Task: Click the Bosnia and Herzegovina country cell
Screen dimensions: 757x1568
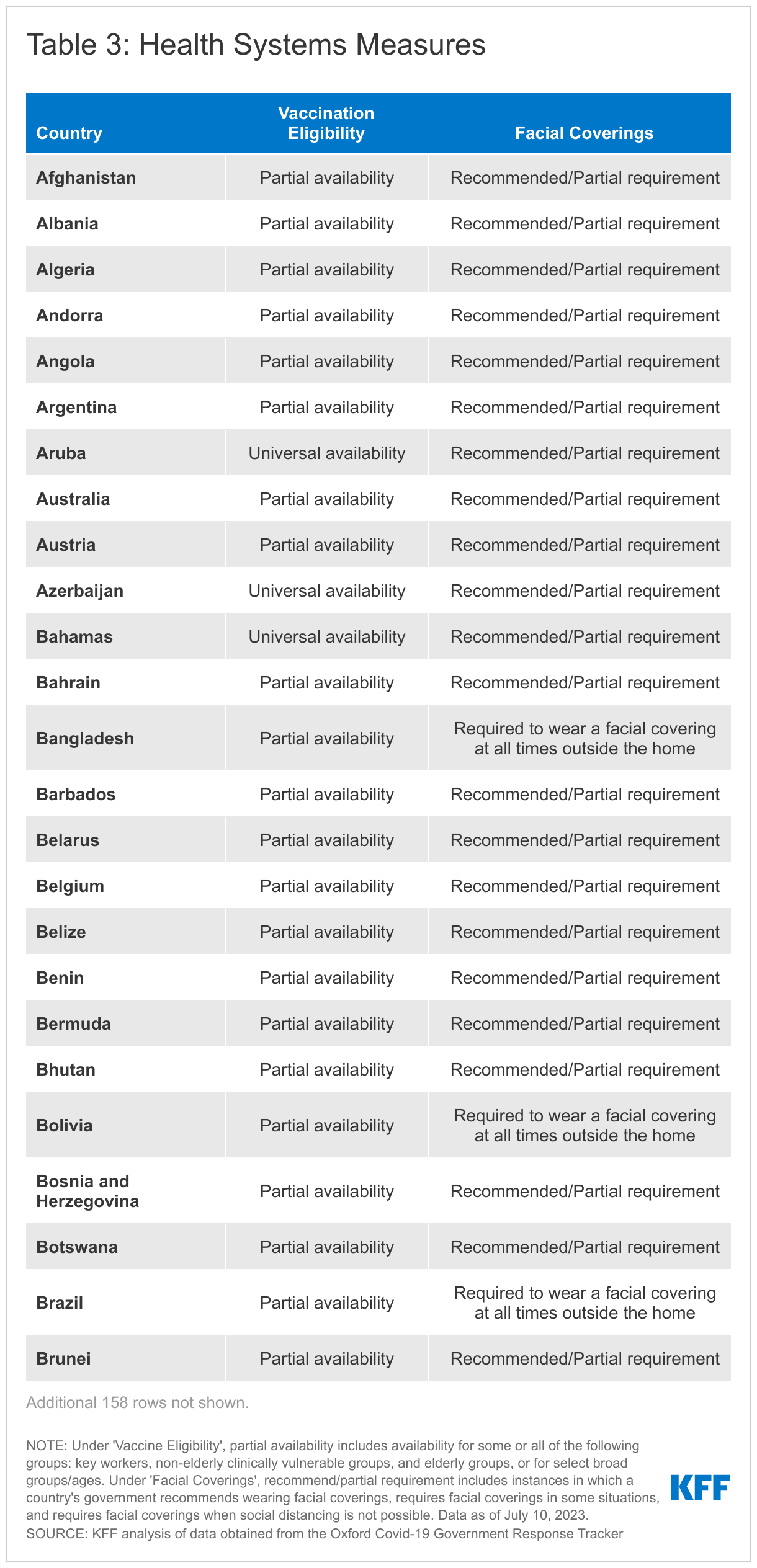Action: coord(87,1191)
